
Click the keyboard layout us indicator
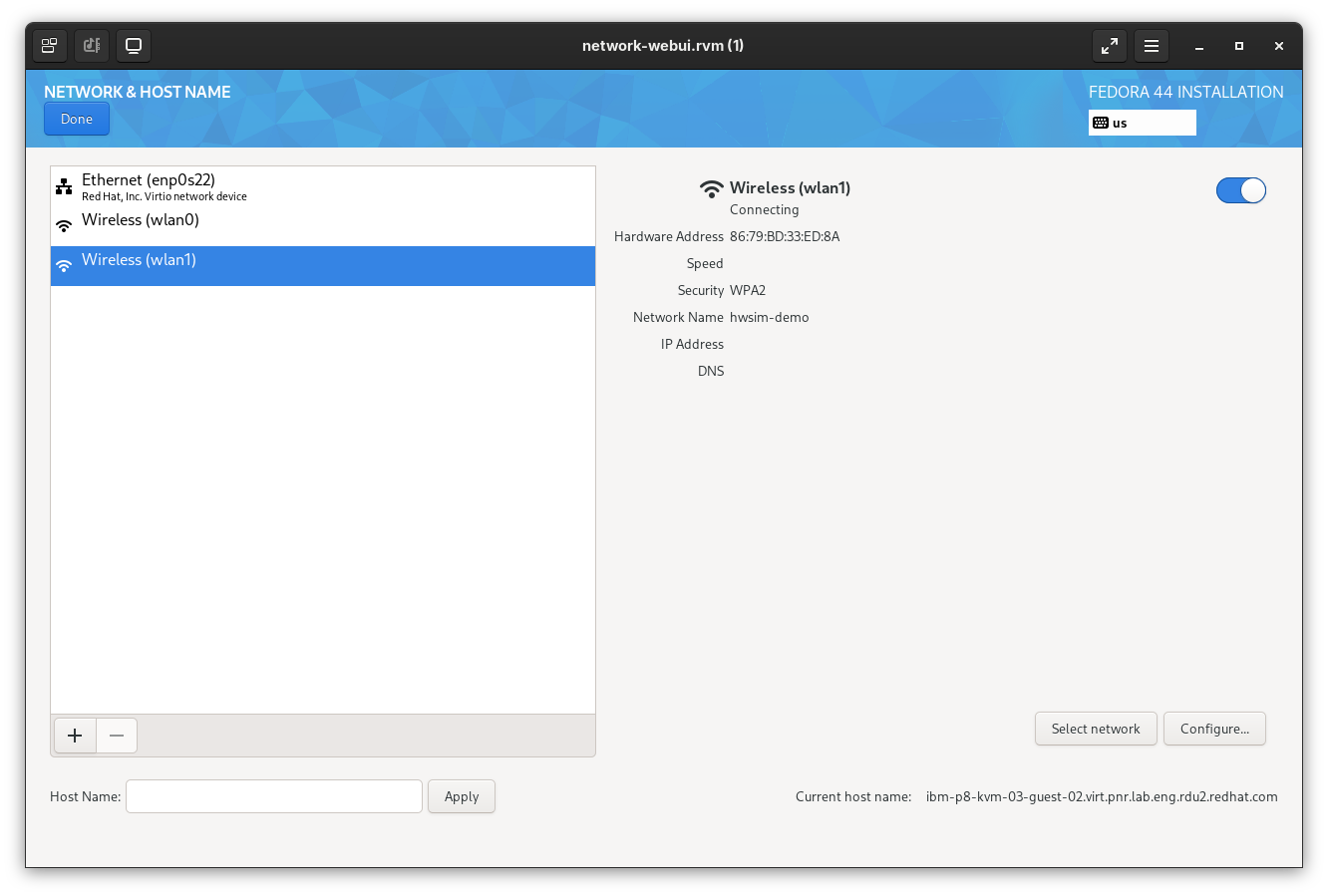1142,123
